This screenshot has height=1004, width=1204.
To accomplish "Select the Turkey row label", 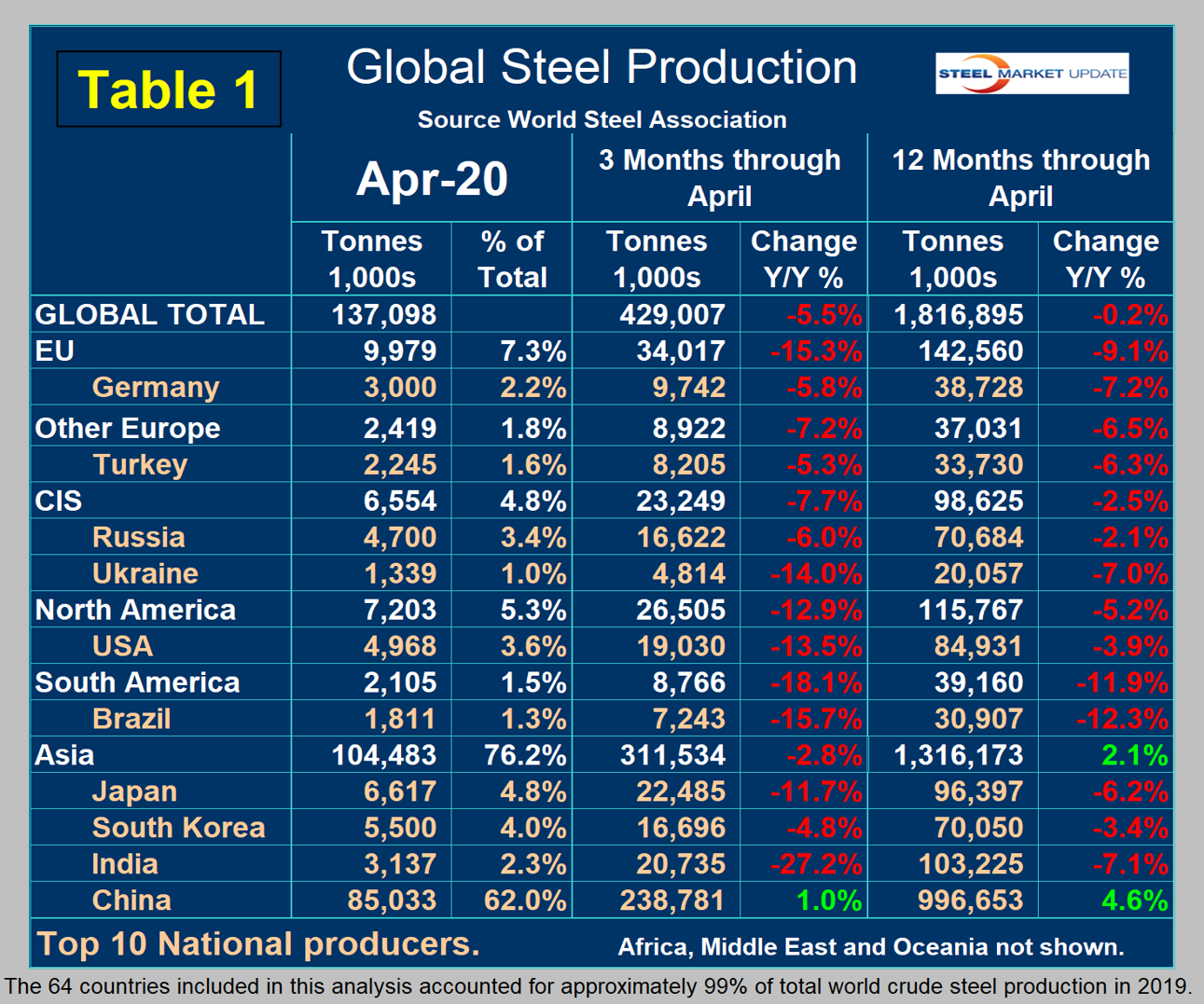I will click(x=140, y=464).
